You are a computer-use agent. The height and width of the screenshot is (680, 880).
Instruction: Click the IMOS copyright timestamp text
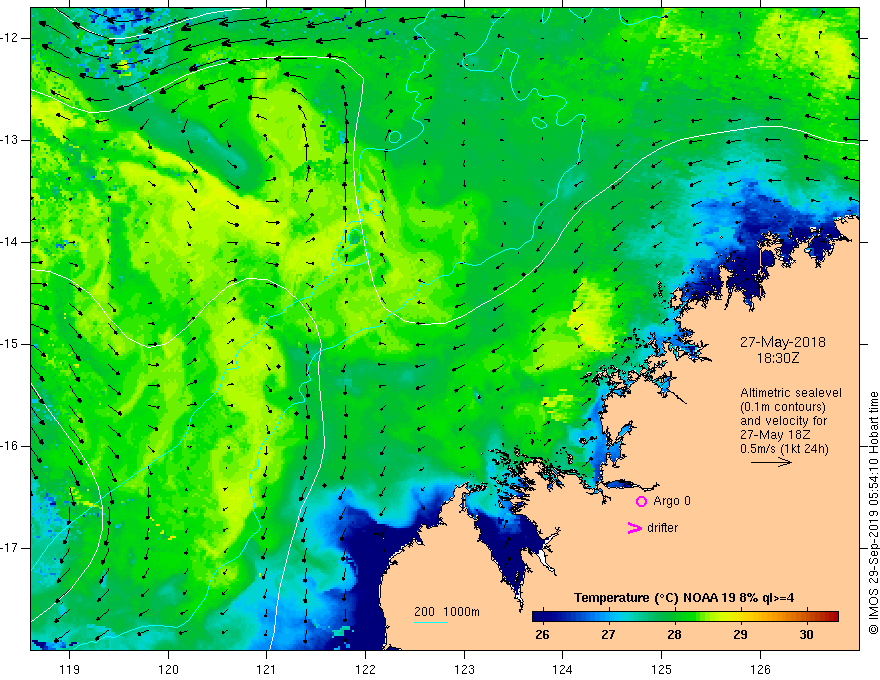pyautogui.click(x=873, y=513)
